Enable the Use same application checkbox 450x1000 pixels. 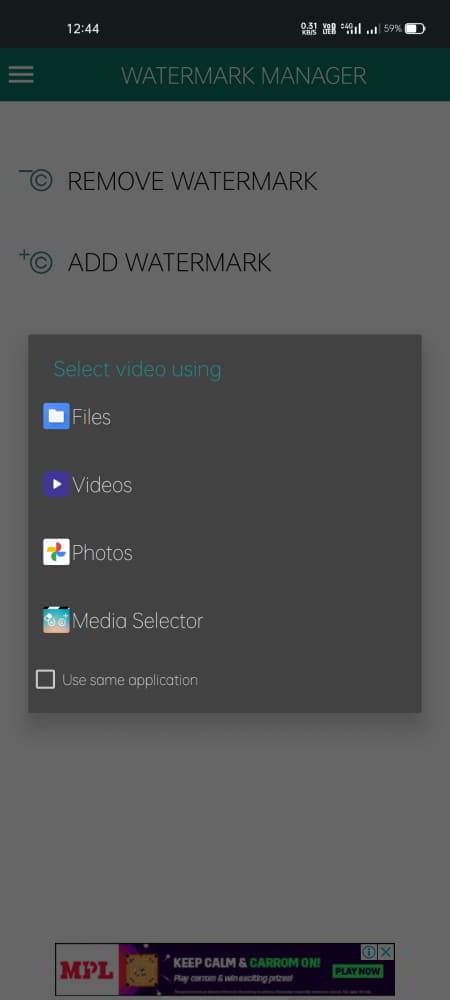[x=45, y=680]
